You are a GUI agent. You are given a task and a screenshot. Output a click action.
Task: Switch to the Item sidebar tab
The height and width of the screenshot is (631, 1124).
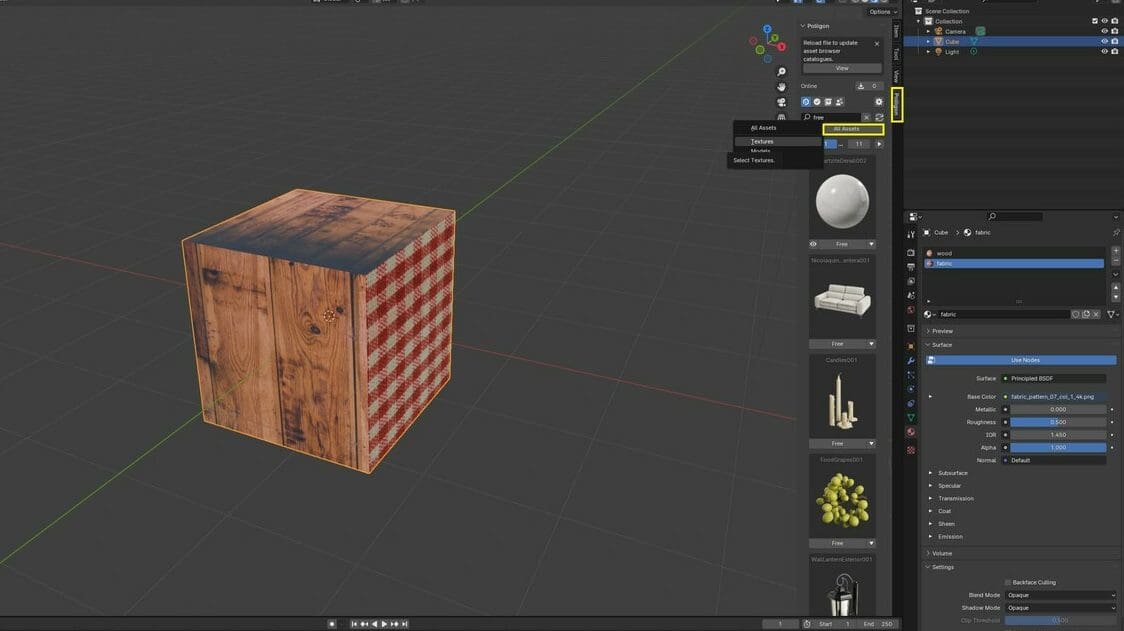tap(896, 31)
